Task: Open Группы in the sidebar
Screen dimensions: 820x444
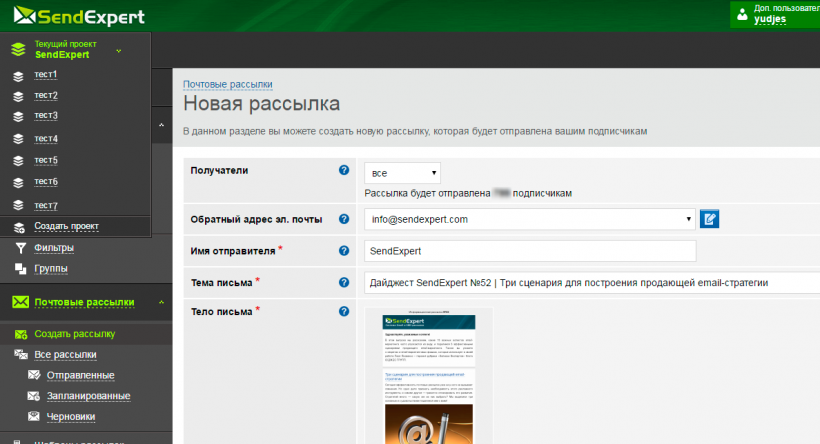Action: [x=51, y=268]
